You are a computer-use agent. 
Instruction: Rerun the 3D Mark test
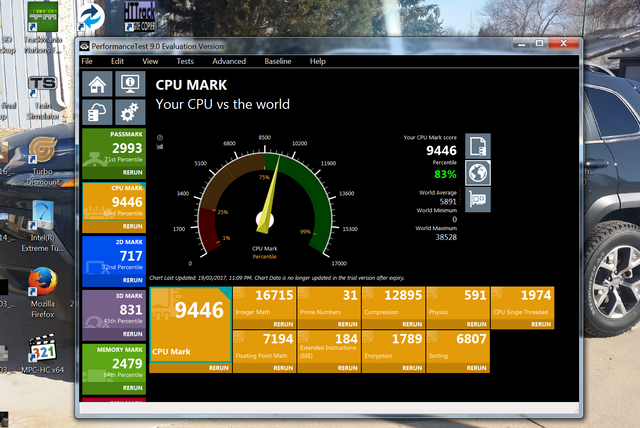(x=133, y=334)
